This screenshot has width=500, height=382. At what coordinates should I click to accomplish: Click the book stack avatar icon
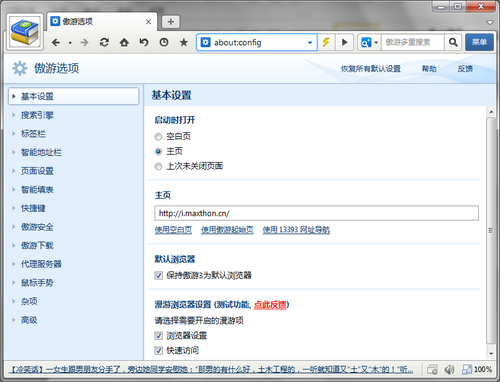pos(25,32)
